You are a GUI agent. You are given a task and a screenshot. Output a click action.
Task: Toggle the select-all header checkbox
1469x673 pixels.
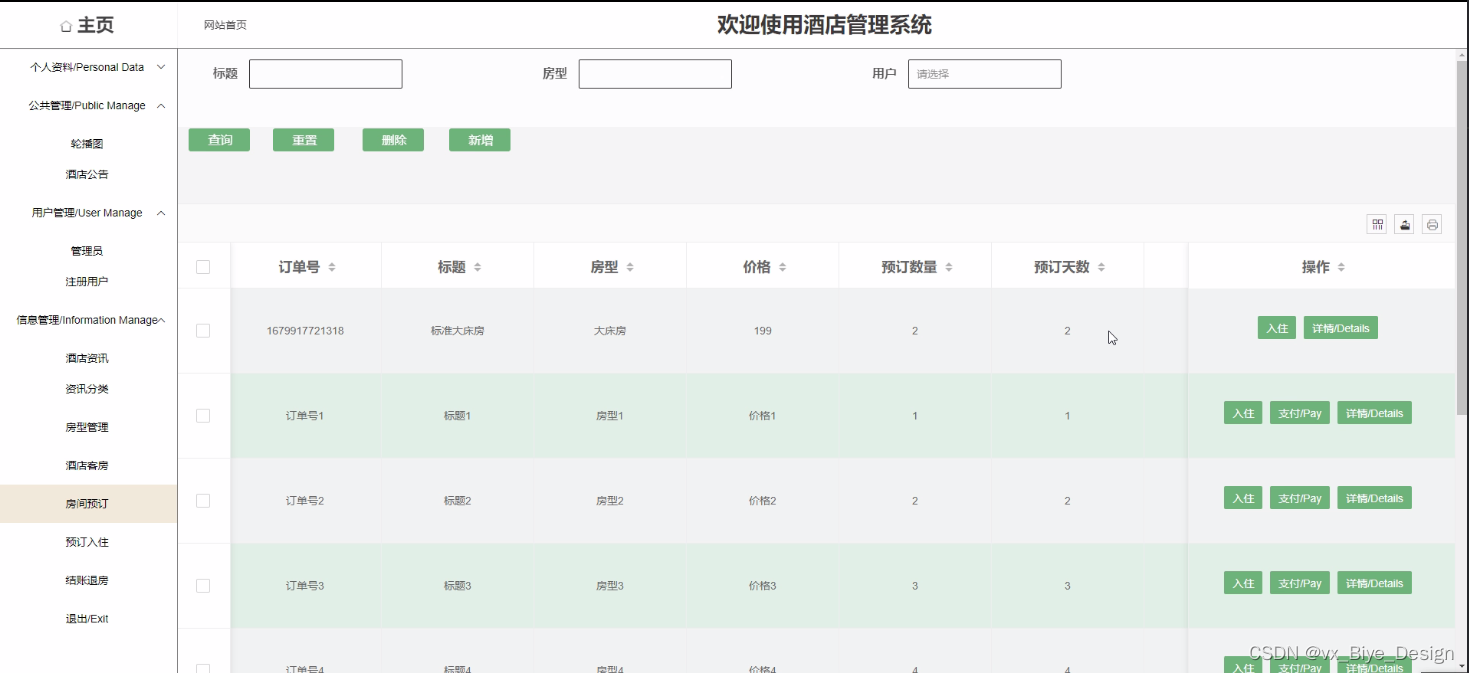[203, 267]
